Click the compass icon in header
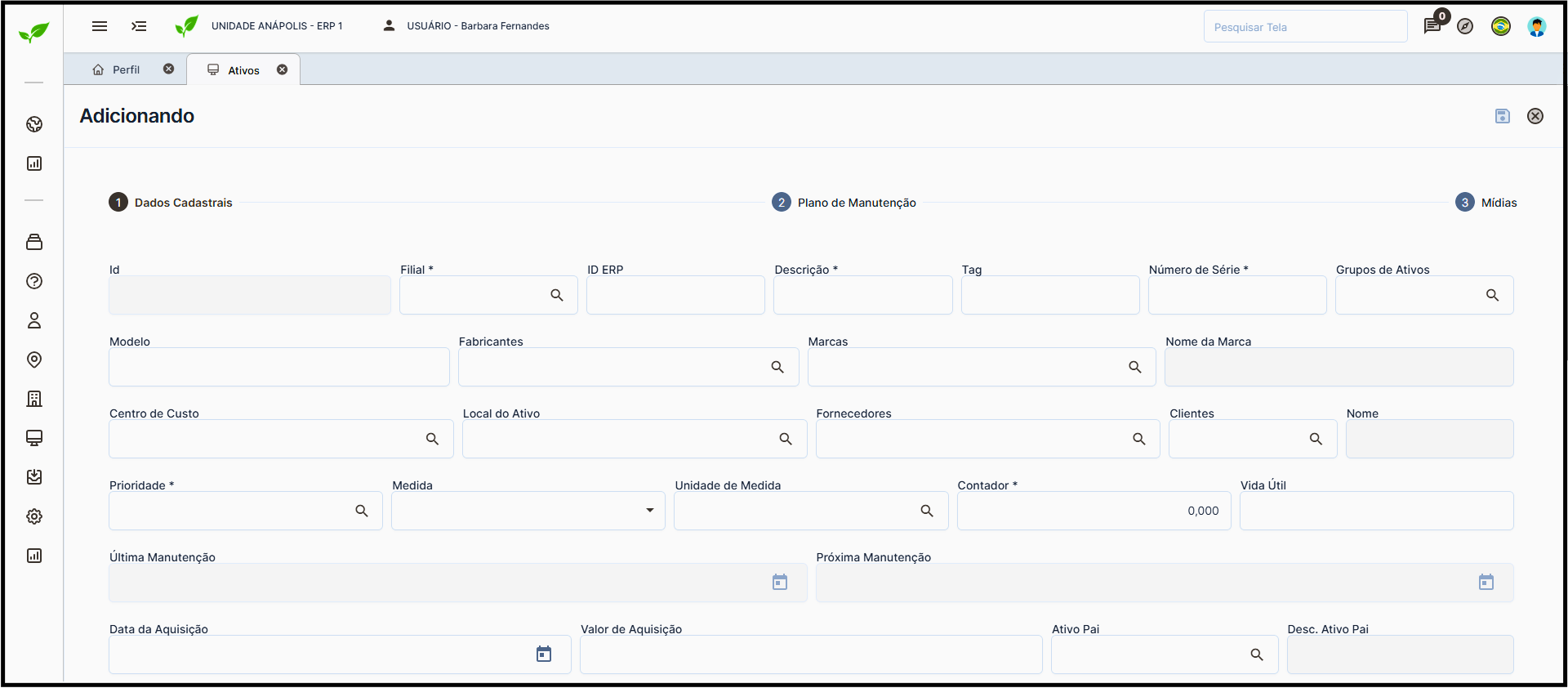 pos(1465,26)
